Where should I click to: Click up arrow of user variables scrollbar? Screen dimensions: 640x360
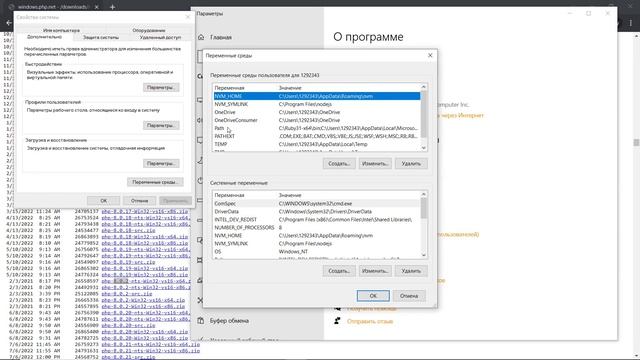424,87
